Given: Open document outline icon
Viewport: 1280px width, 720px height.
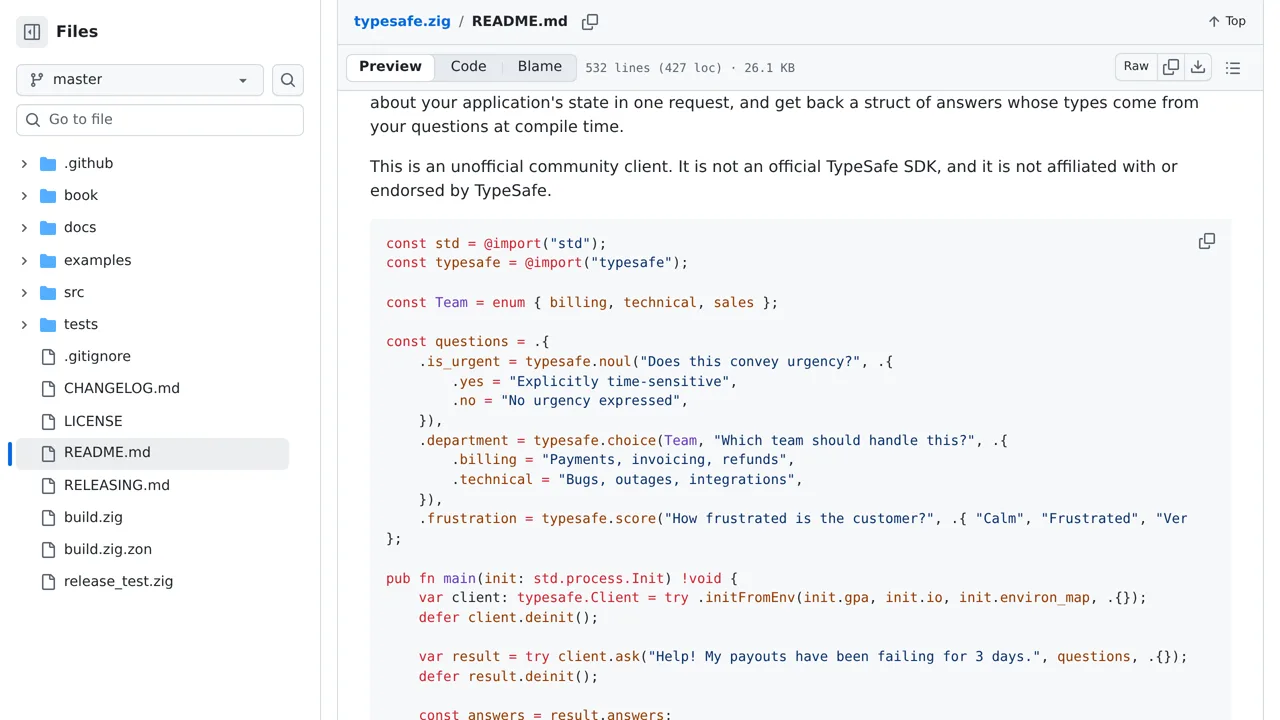Looking at the screenshot, I should [x=1233, y=68].
